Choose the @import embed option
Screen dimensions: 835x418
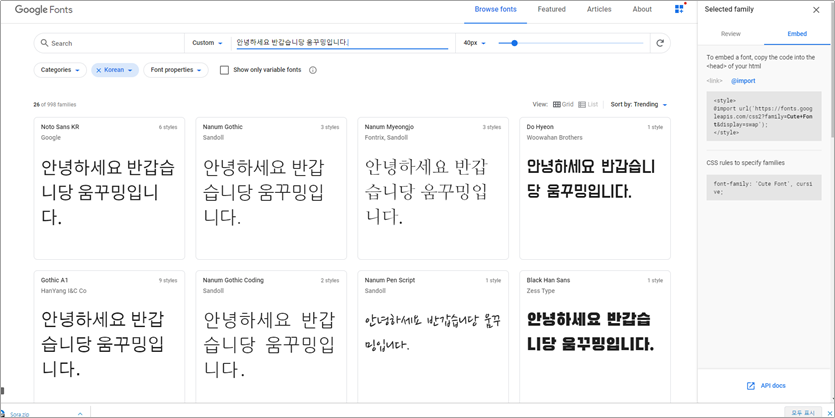point(742,81)
